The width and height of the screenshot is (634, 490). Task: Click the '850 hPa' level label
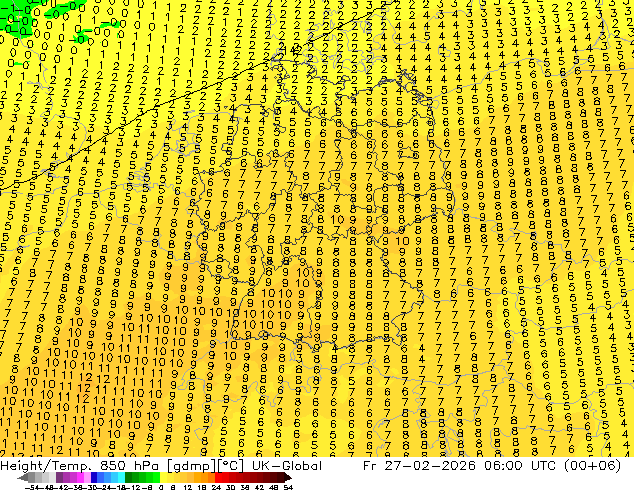pyautogui.click(x=129, y=466)
